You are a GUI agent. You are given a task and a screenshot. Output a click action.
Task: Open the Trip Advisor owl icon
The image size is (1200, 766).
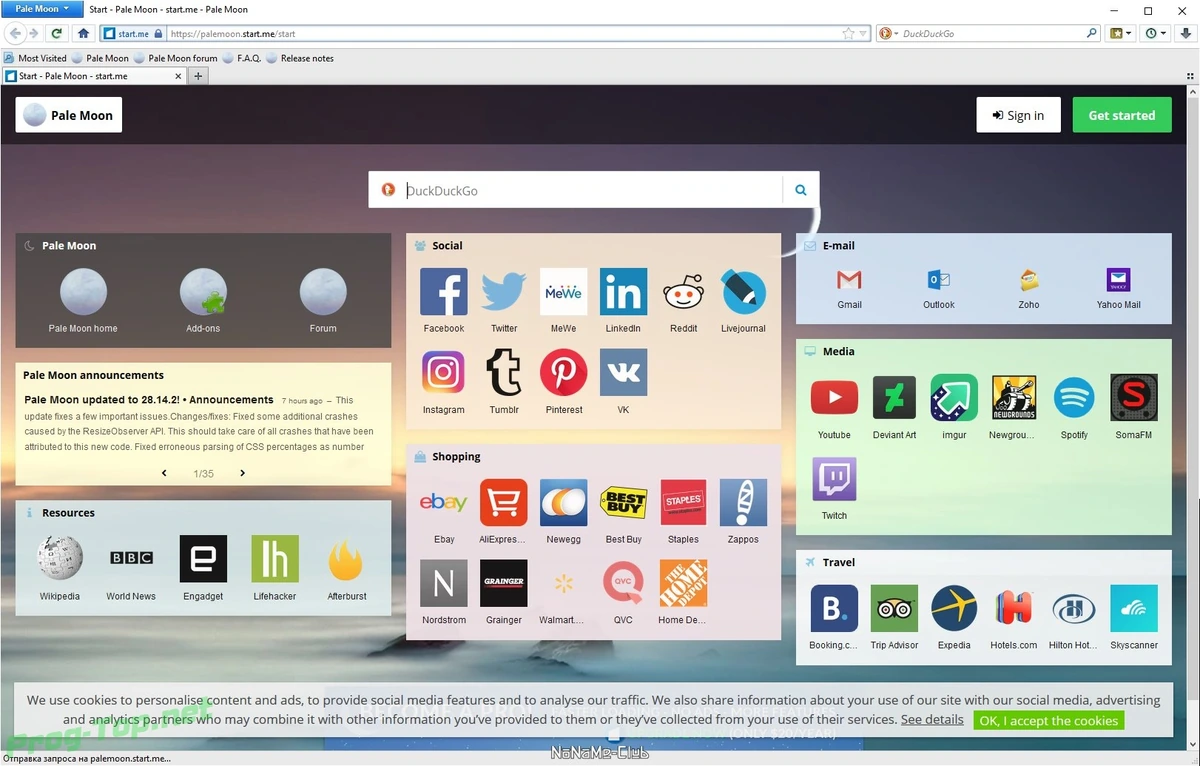pyautogui.click(x=894, y=609)
